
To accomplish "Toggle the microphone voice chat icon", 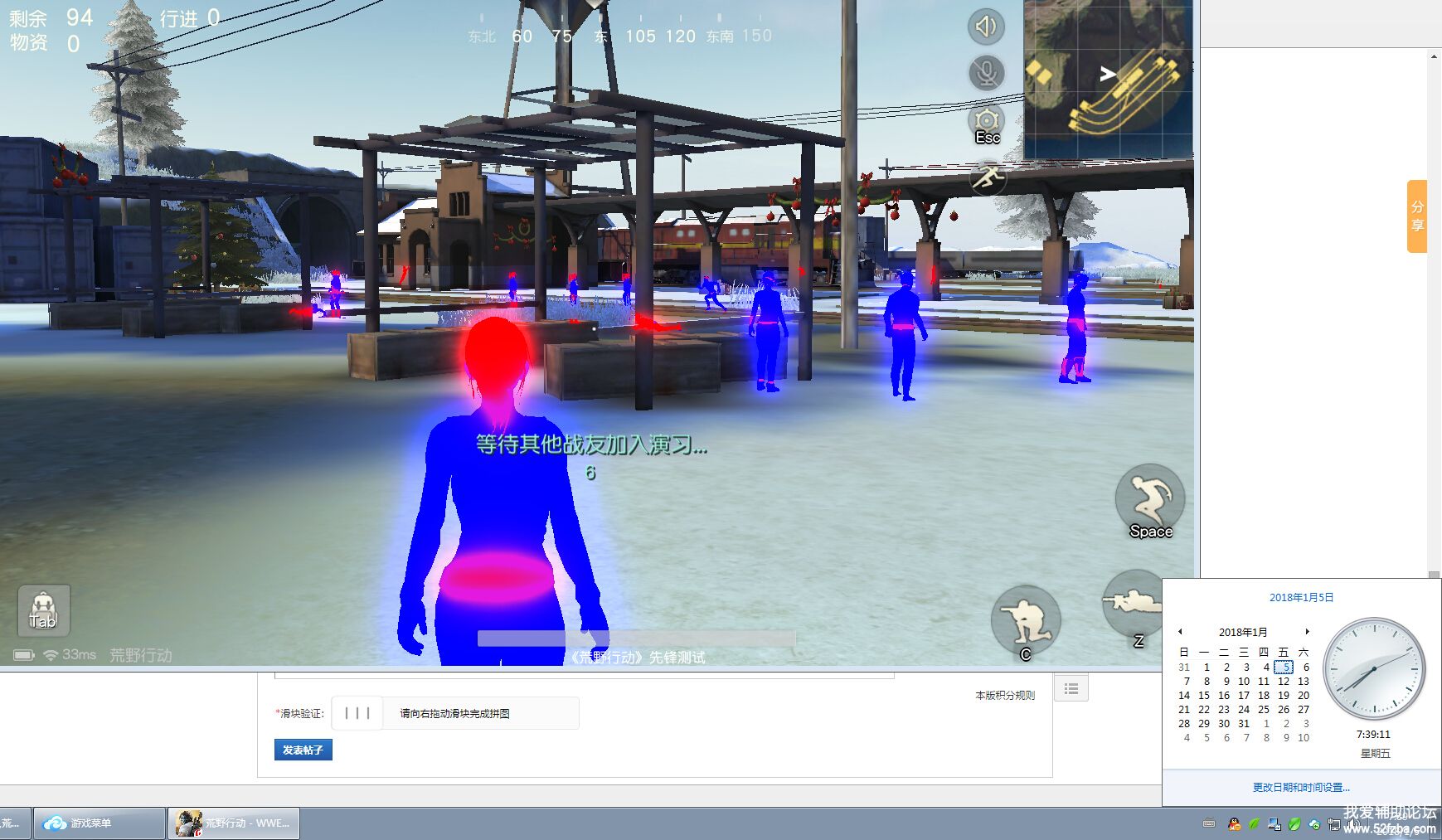I will [x=986, y=73].
